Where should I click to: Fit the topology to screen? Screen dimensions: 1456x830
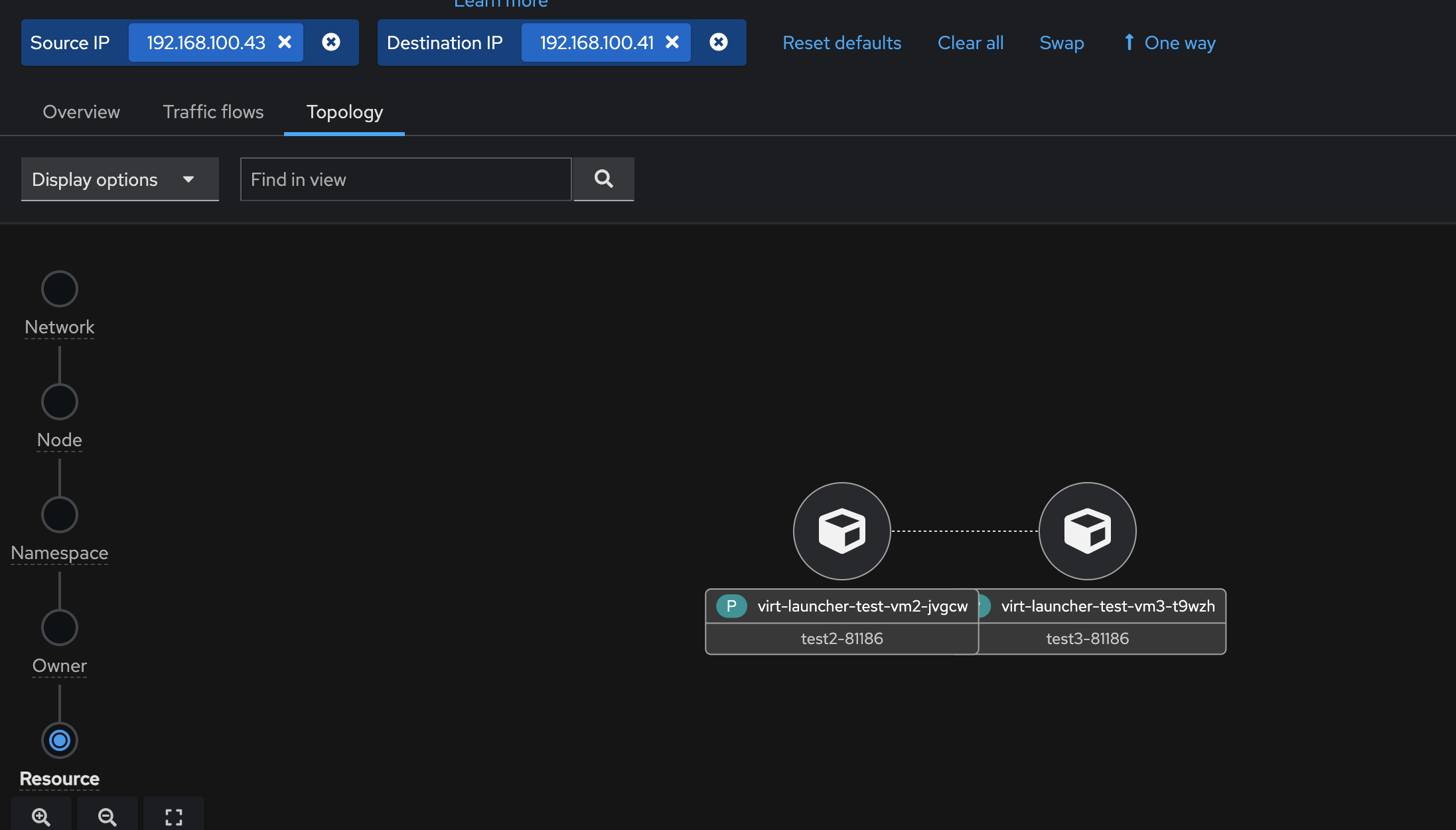point(174,816)
